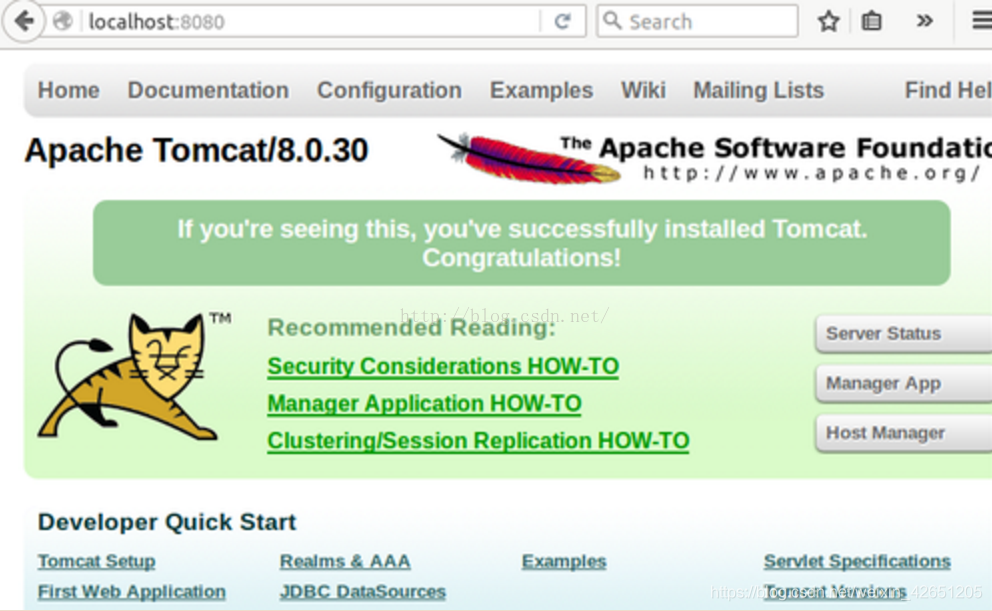Click the Developer Quick Start heading
992x611 pixels.
(167, 522)
